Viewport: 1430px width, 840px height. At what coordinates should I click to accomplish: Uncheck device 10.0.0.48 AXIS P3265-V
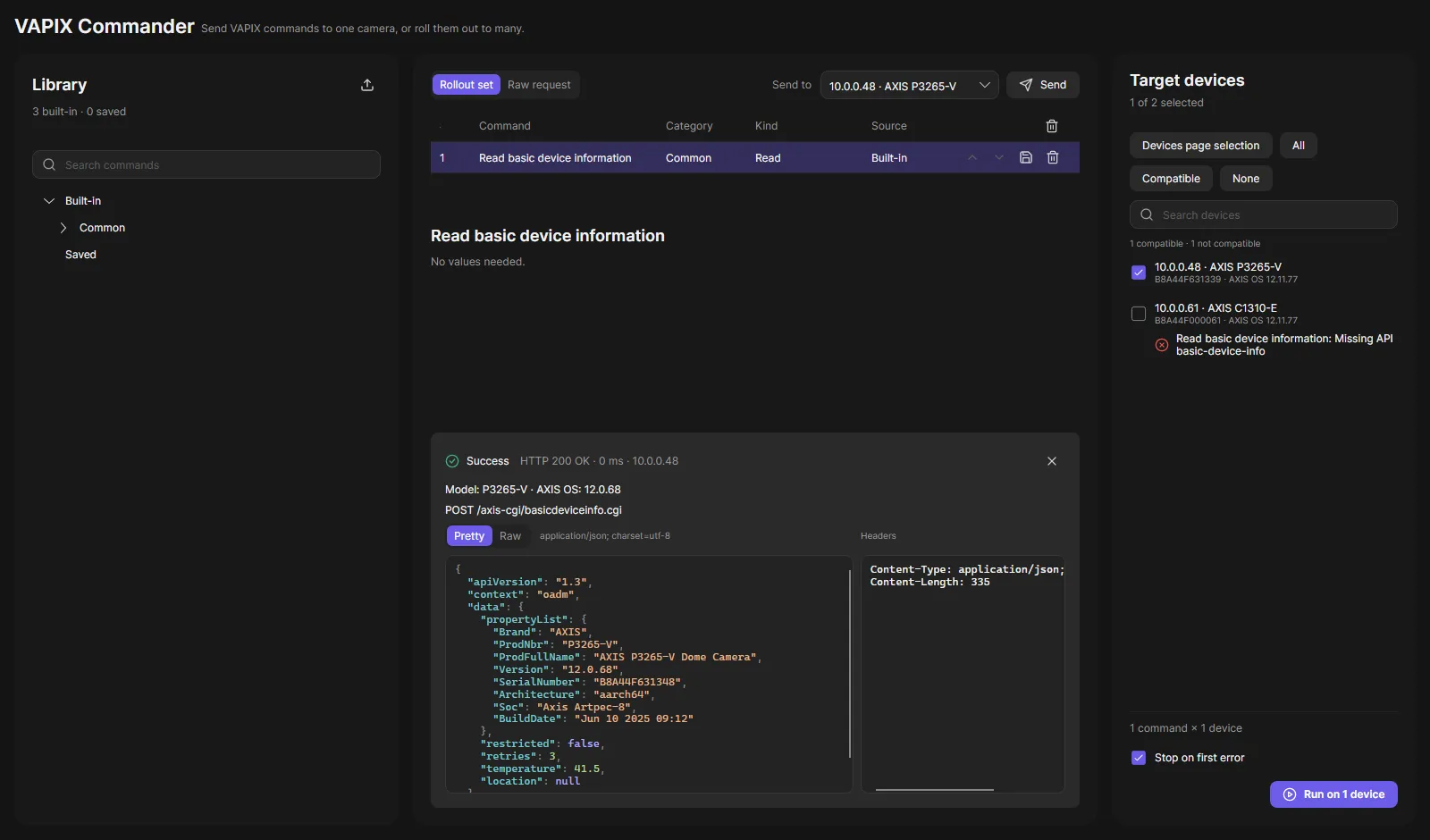[x=1139, y=273]
